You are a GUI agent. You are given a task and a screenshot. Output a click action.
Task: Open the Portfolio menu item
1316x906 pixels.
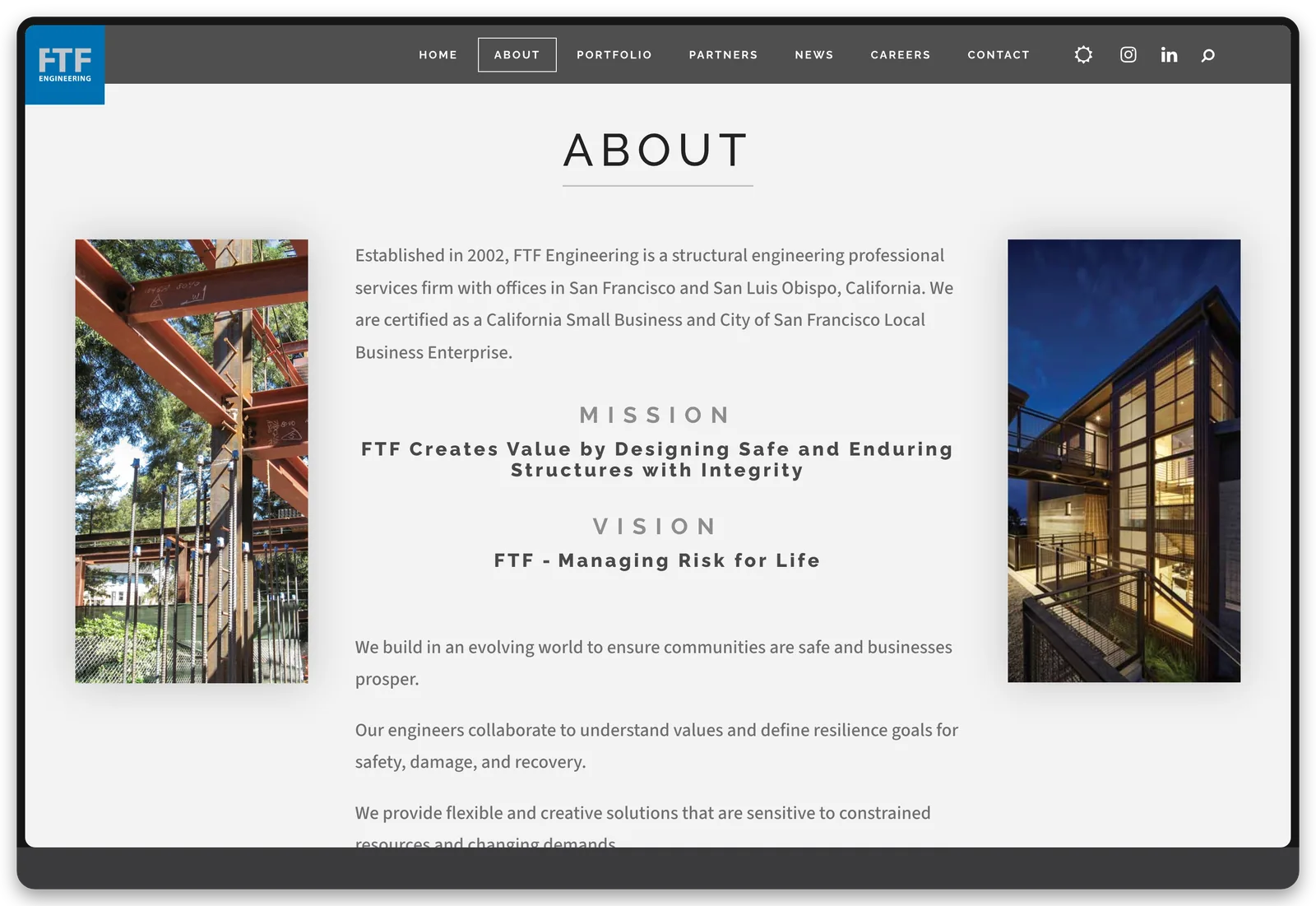(x=614, y=54)
